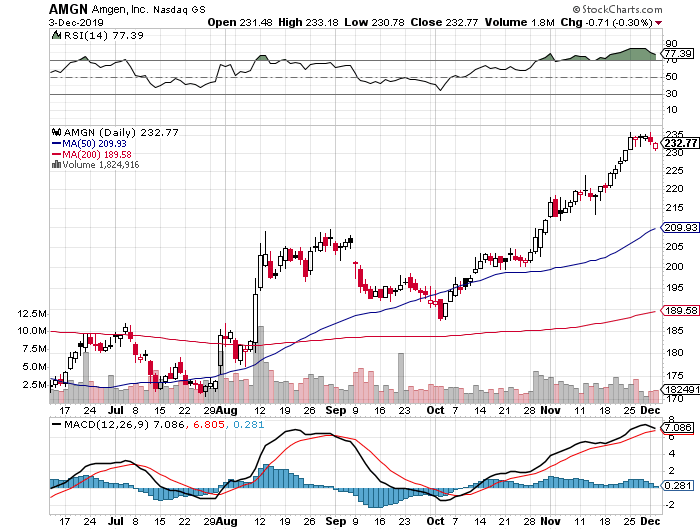This screenshot has width=700, height=530.
Task: Click the Sep label on price date axis
Action: (336, 410)
